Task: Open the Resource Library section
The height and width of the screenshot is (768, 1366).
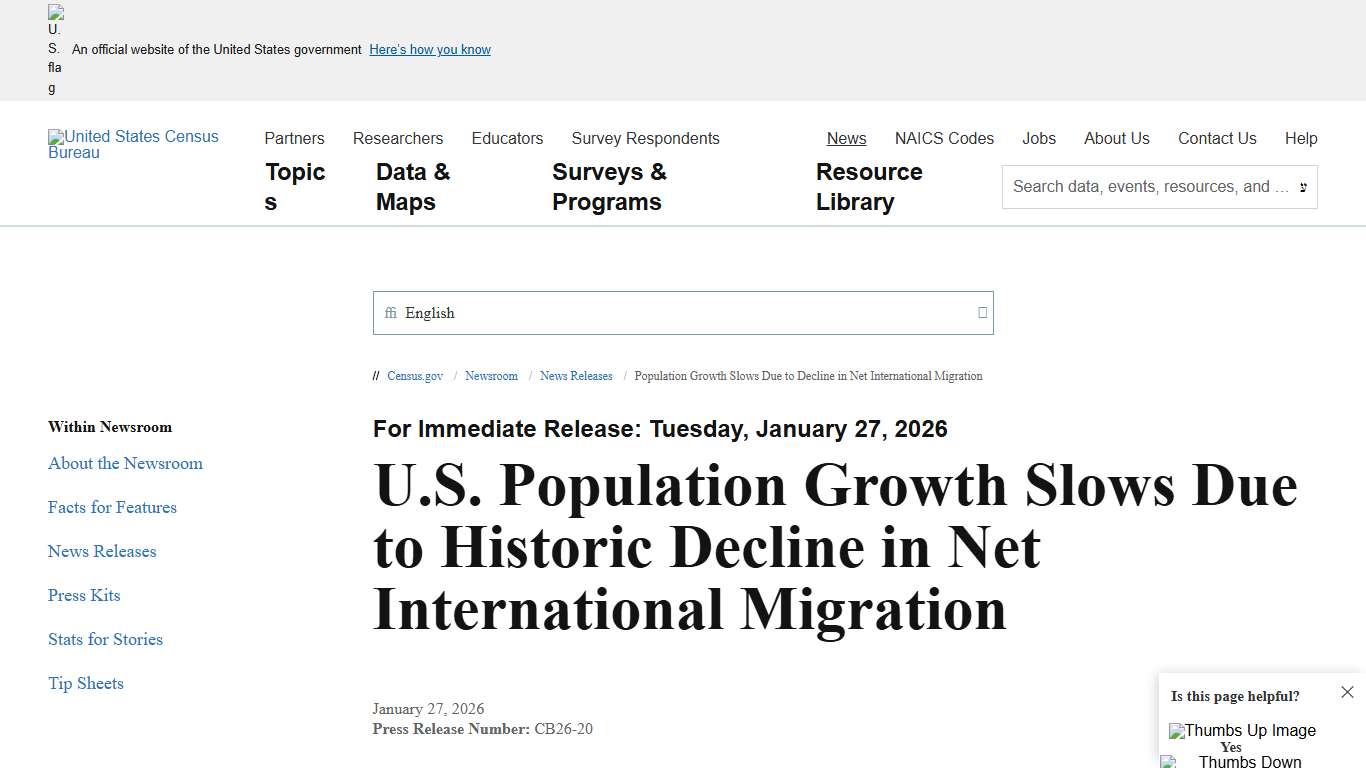Action: click(869, 187)
